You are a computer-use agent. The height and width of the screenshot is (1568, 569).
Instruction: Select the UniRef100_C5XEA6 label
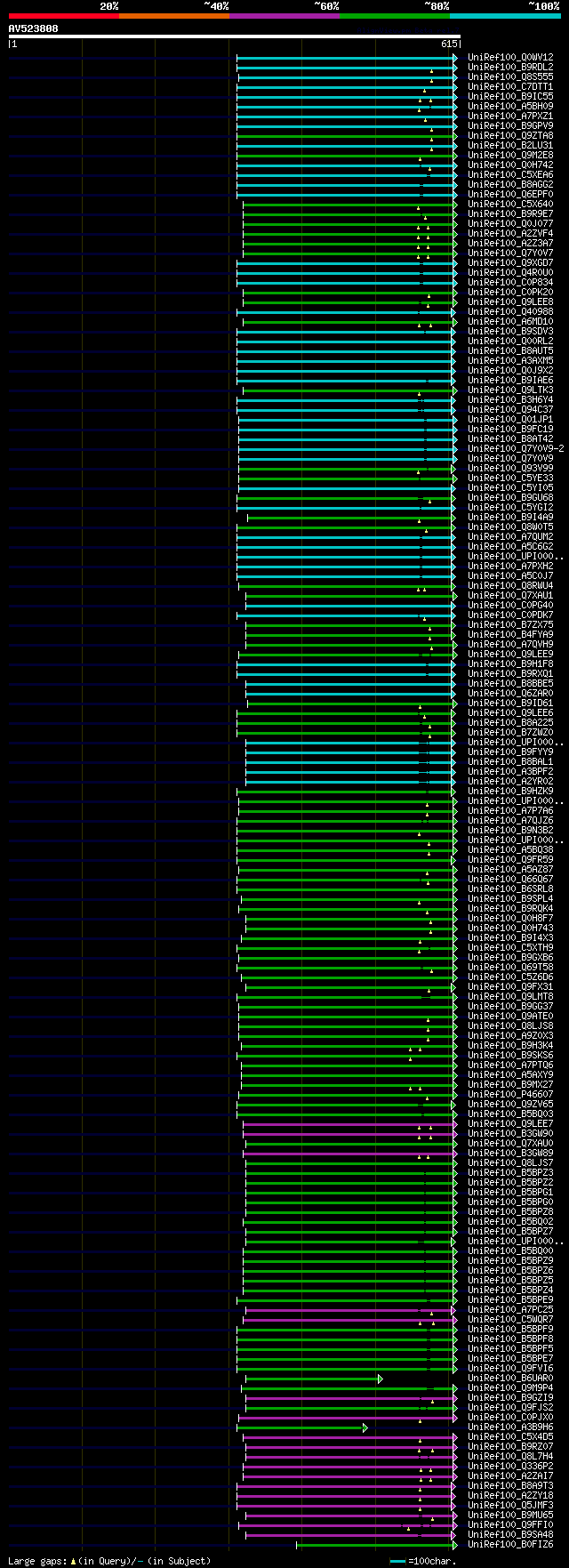pyautogui.click(x=510, y=175)
